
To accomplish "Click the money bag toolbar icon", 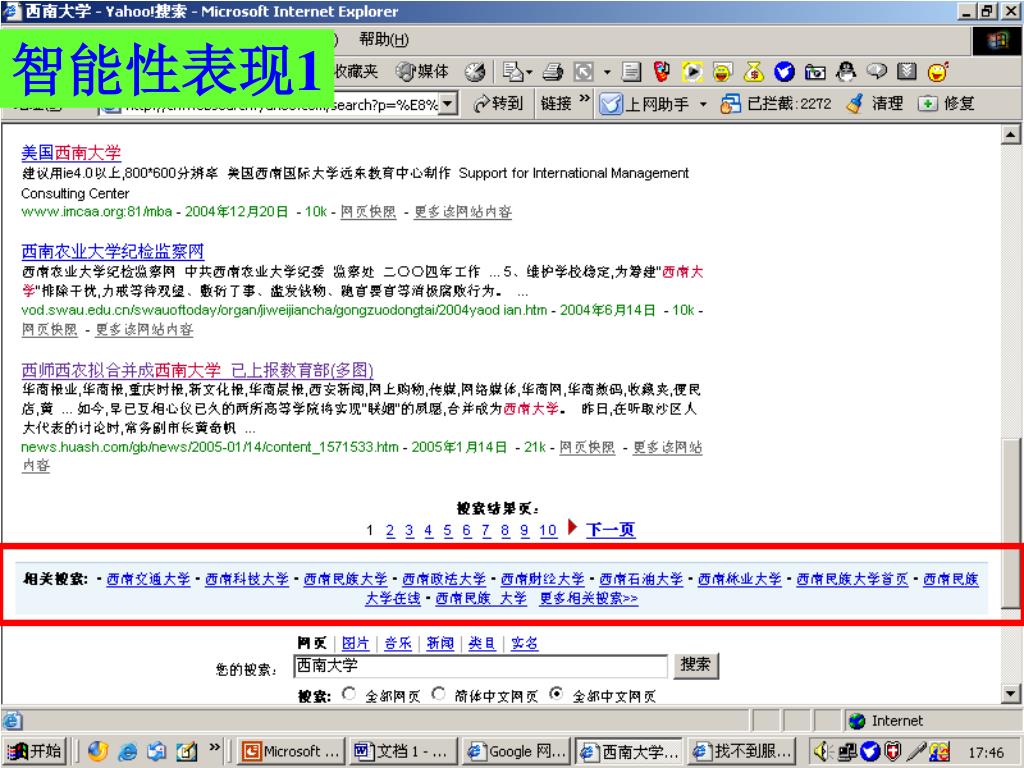I will click(x=754, y=72).
